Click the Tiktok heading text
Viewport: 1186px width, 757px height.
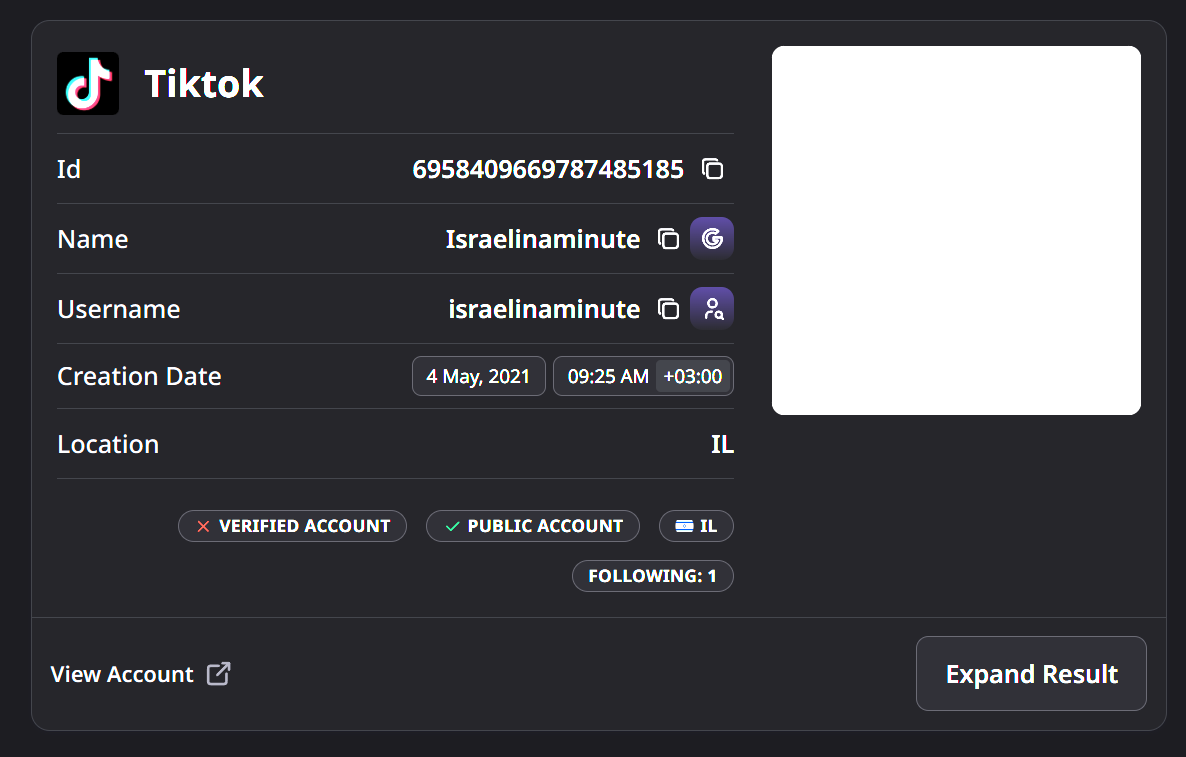(x=204, y=83)
